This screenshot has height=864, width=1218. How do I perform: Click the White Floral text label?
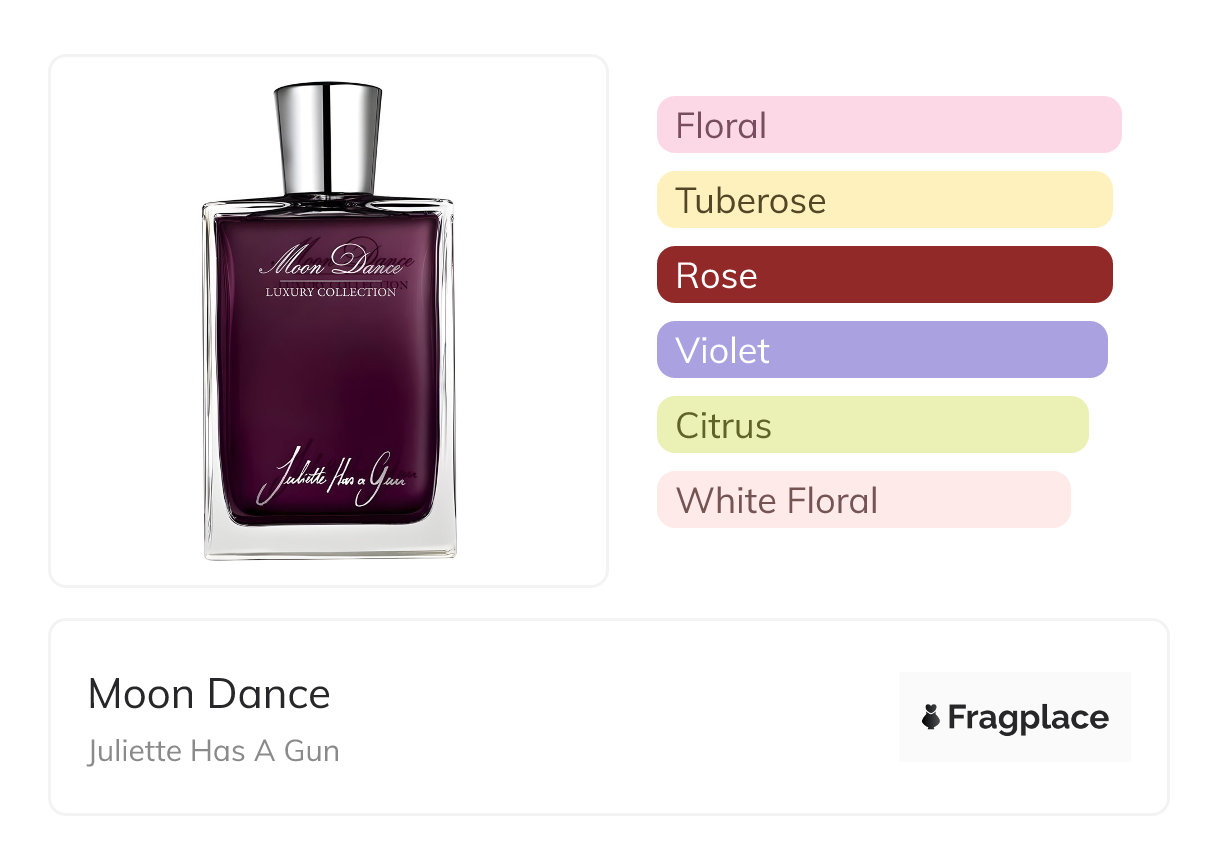(777, 501)
